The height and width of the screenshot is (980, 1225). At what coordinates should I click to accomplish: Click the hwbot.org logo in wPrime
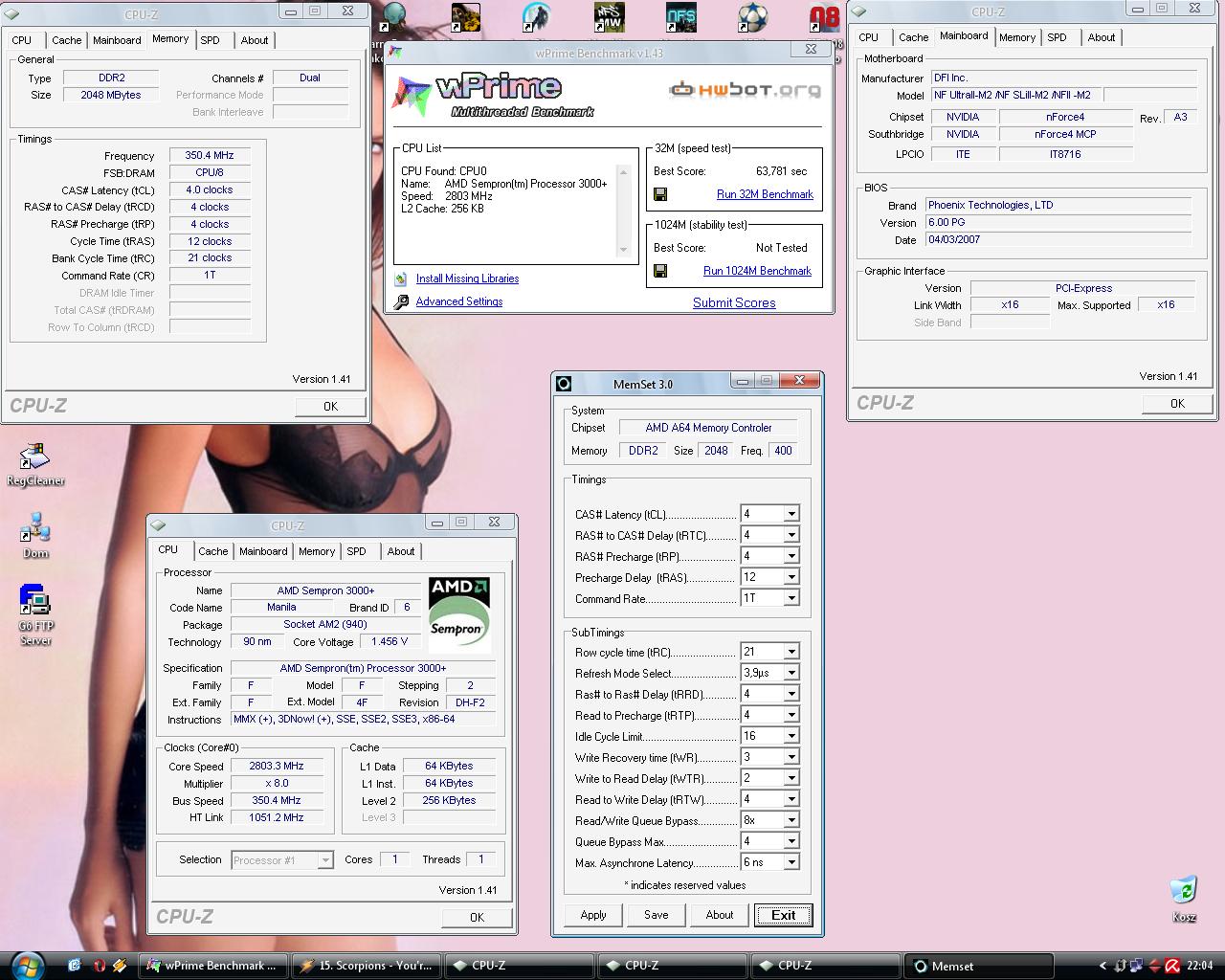tap(746, 90)
